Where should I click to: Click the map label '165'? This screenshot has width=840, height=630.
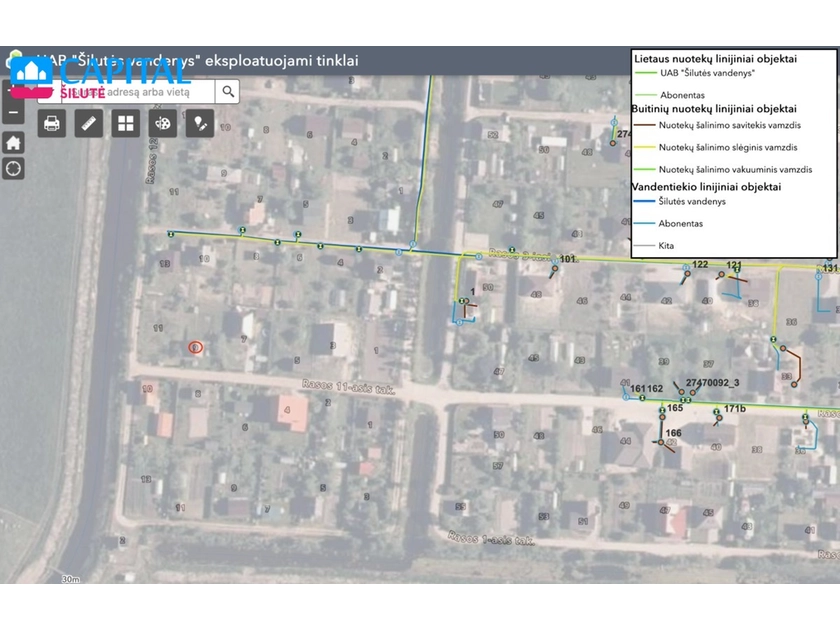[675, 408]
